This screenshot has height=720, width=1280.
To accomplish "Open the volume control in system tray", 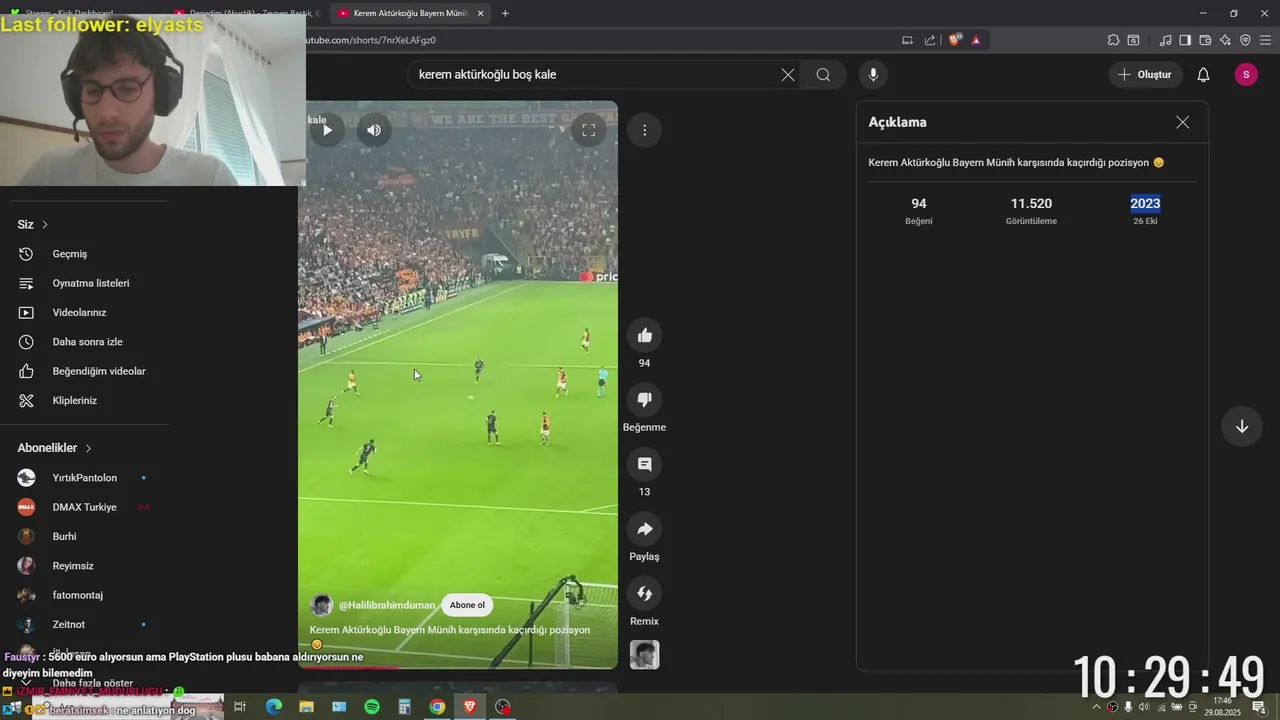I will [1143, 707].
